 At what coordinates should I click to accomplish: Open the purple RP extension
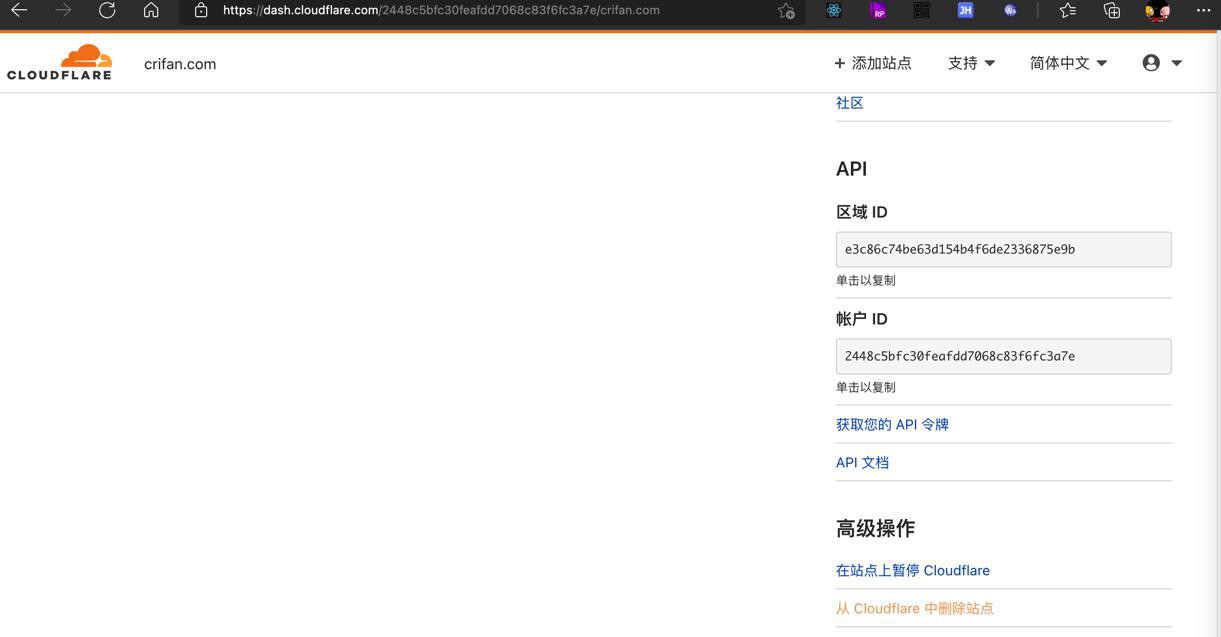pos(878,10)
